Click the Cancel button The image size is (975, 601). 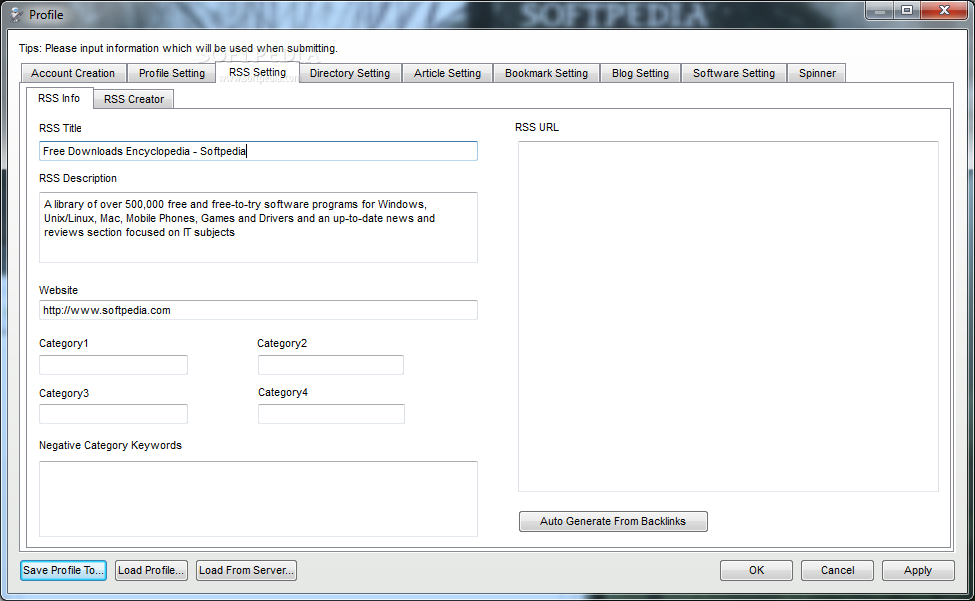(x=837, y=571)
